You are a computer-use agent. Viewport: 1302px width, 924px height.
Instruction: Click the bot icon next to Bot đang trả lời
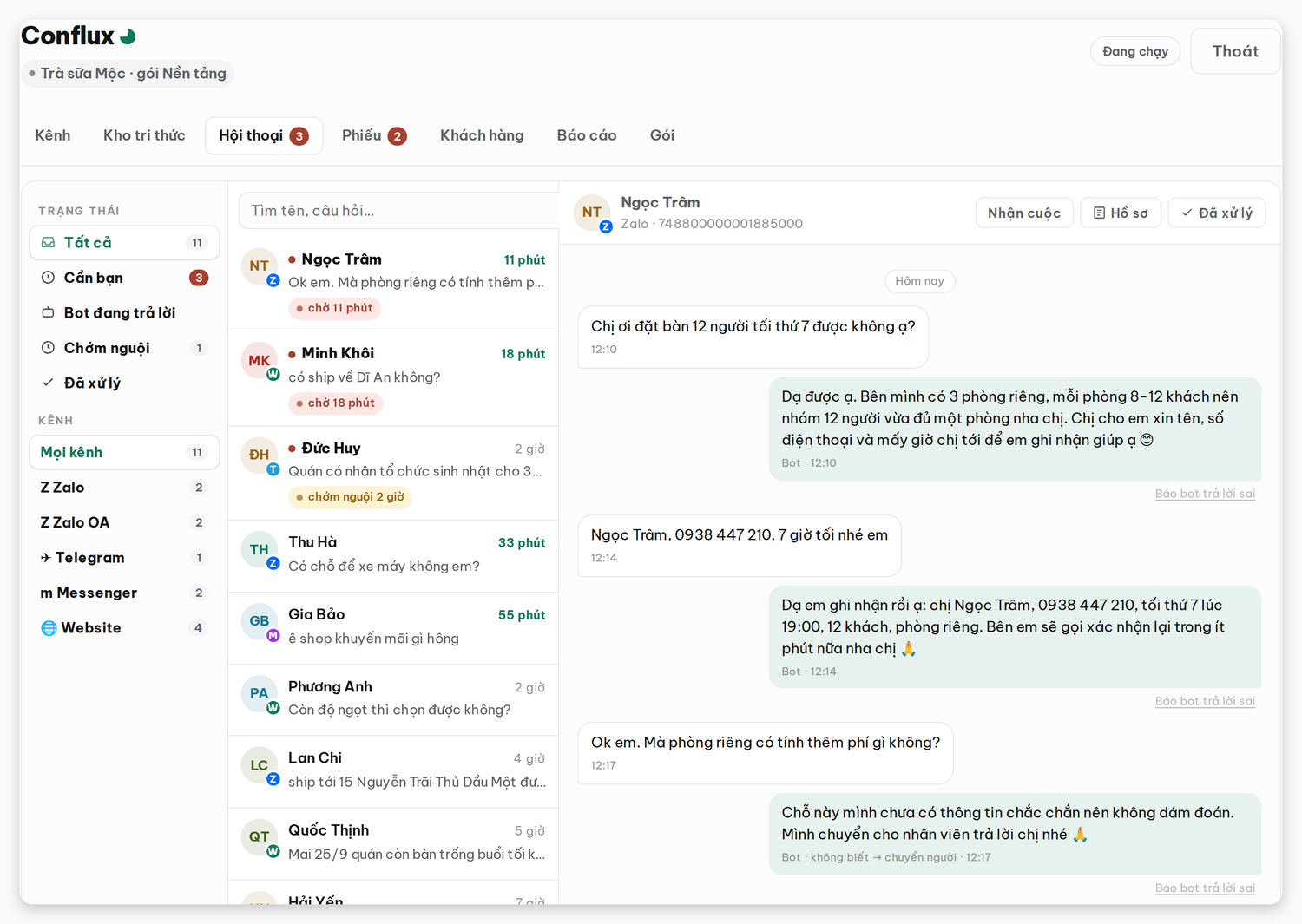tap(49, 312)
